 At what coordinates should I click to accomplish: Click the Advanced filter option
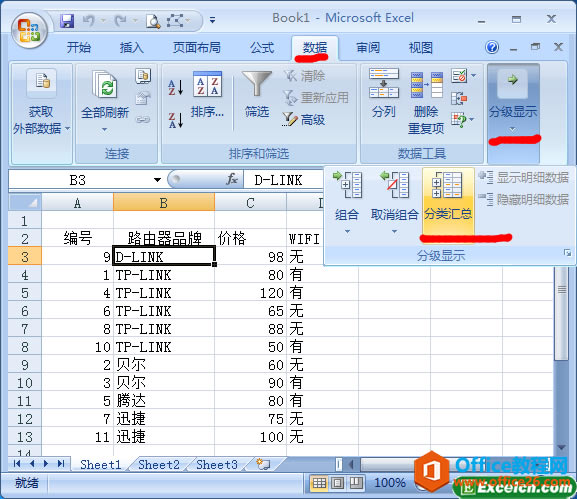point(304,120)
